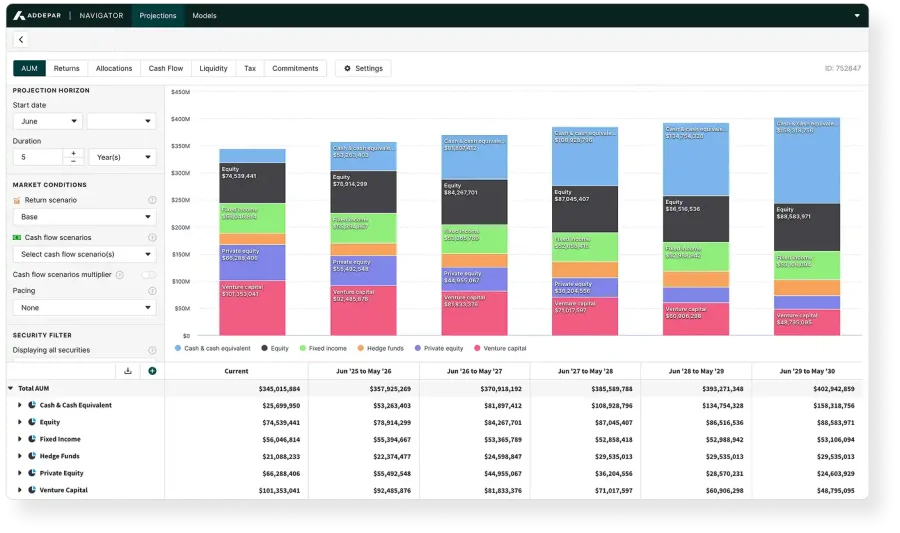Image resolution: width=900 pixels, height=533 pixels.
Task: Toggle the Cash flow scenarios multiplier switch
Action: 149,274
